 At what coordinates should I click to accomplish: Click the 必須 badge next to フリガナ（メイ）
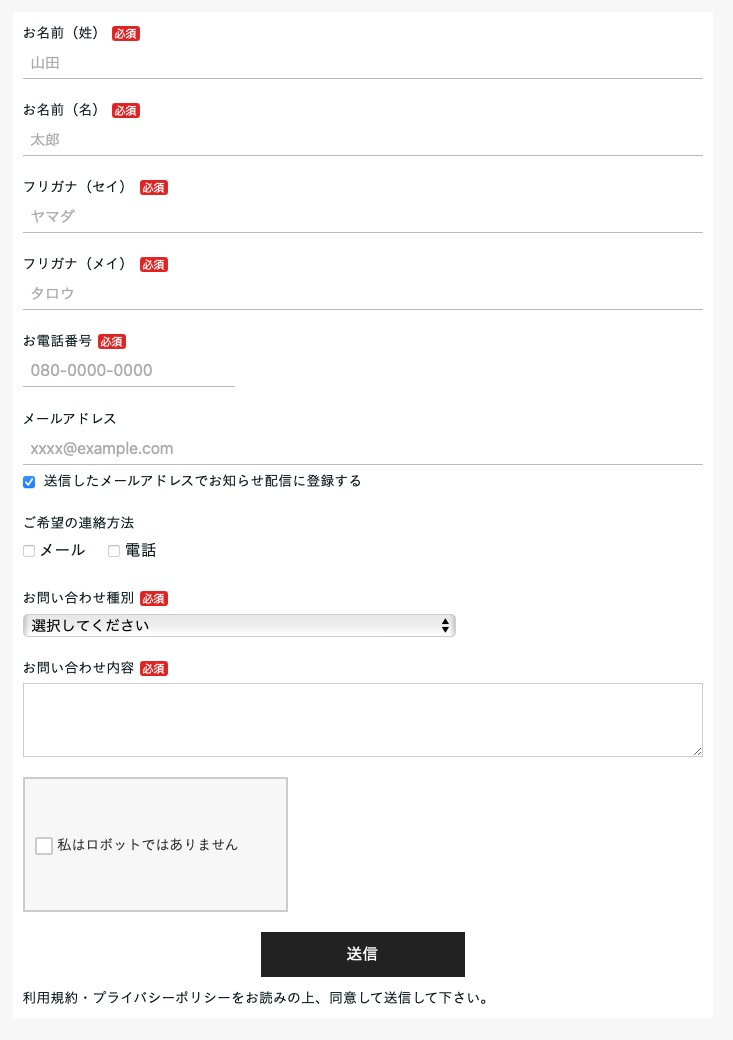pos(153,264)
